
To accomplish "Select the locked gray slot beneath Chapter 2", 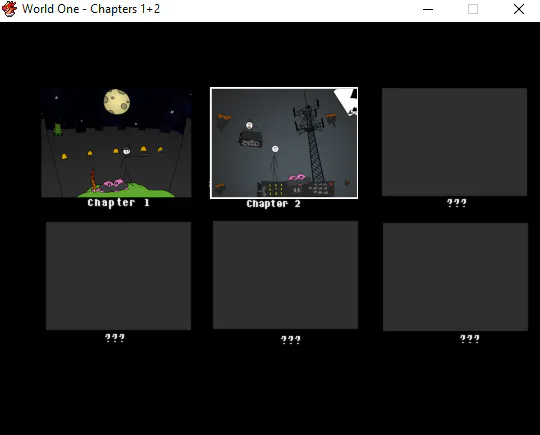I will 285,275.
